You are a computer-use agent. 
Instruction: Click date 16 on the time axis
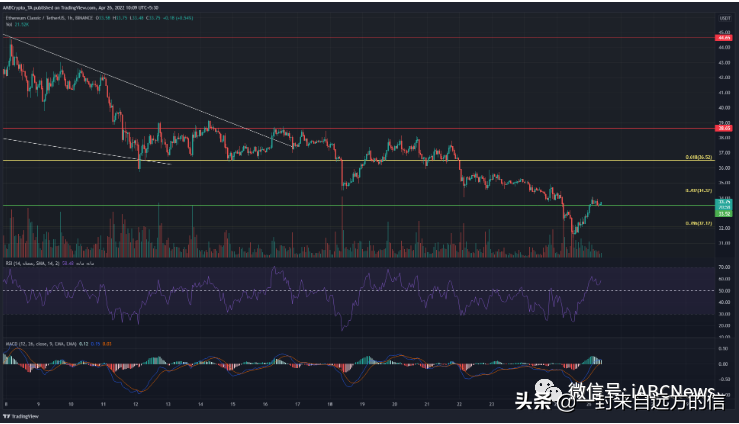(265, 404)
